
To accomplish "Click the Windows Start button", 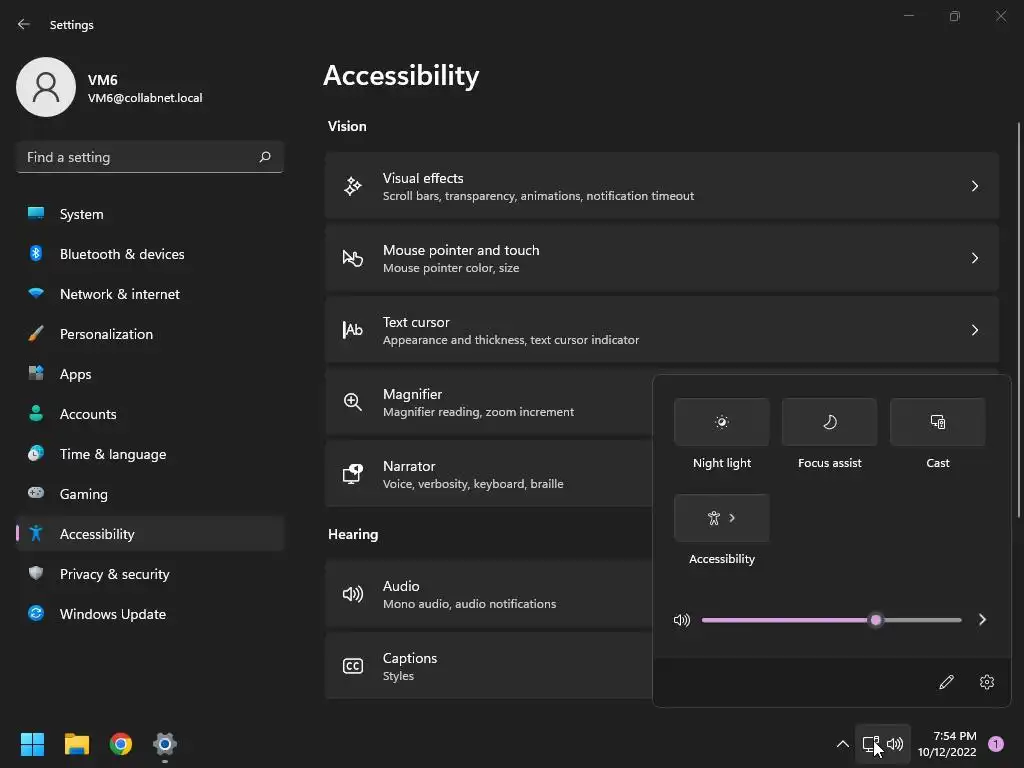I will [x=33, y=744].
